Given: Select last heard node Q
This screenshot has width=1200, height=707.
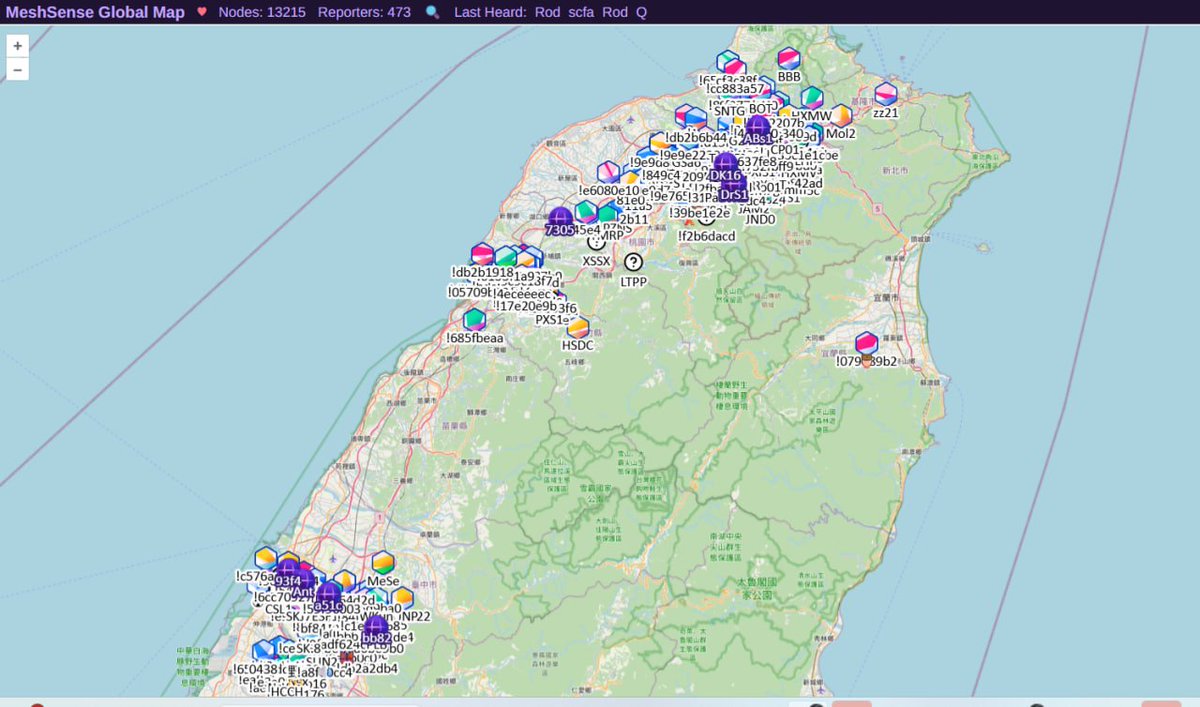Looking at the screenshot, I should click(641, 12).
